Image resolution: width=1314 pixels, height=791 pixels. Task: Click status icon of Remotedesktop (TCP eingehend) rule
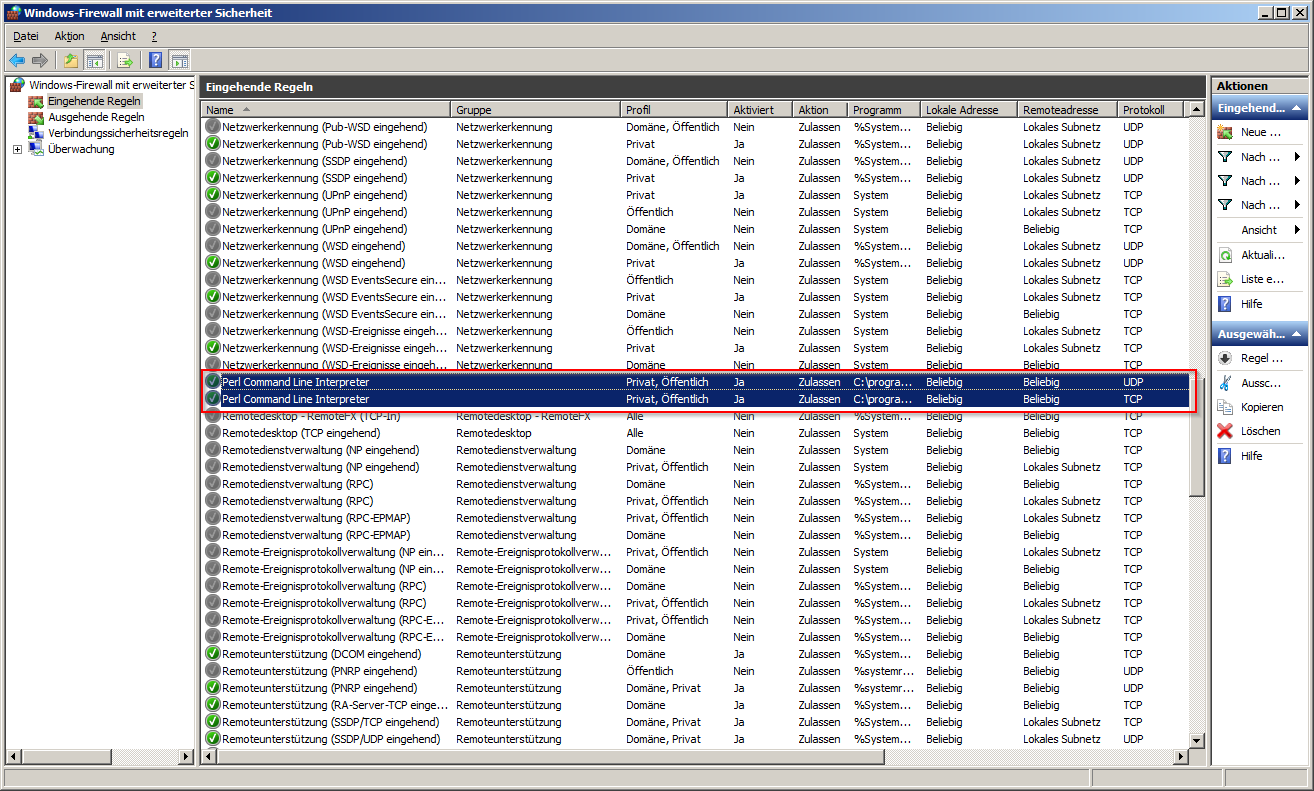click(213, 433)
